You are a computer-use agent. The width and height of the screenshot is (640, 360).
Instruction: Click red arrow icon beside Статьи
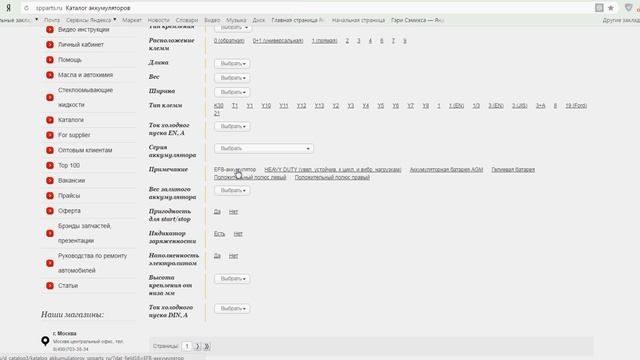50,286
